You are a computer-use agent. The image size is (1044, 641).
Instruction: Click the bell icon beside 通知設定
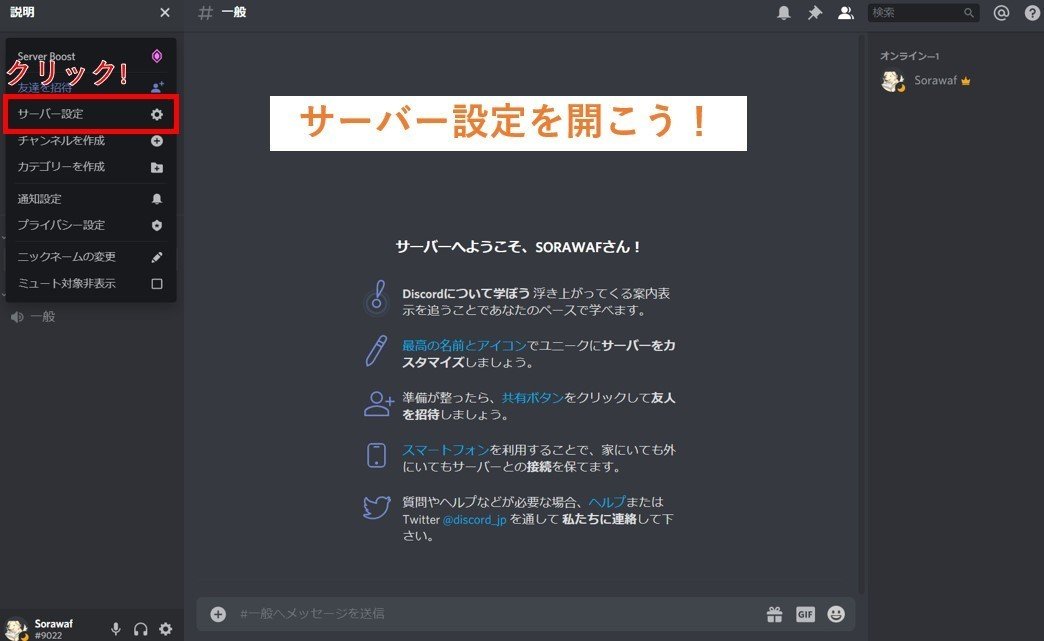coord(156,199)
